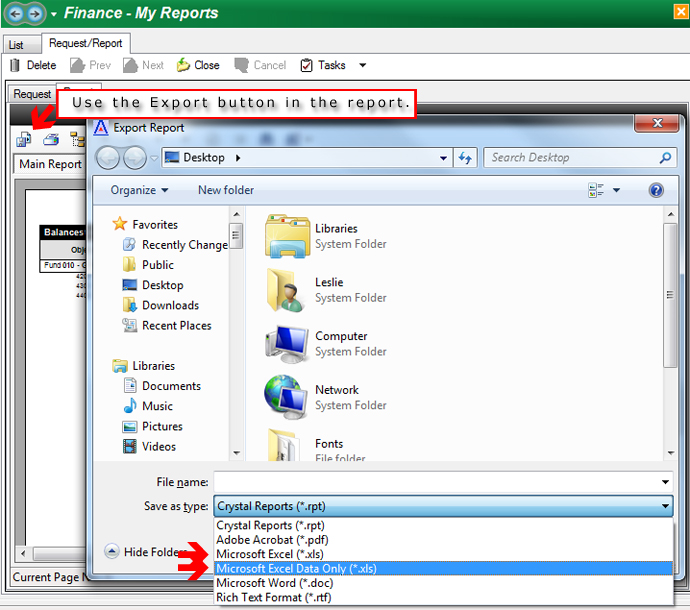Viewport: 690px width, 610px height.
Task: Select Documents library
Action: [162, 386]
